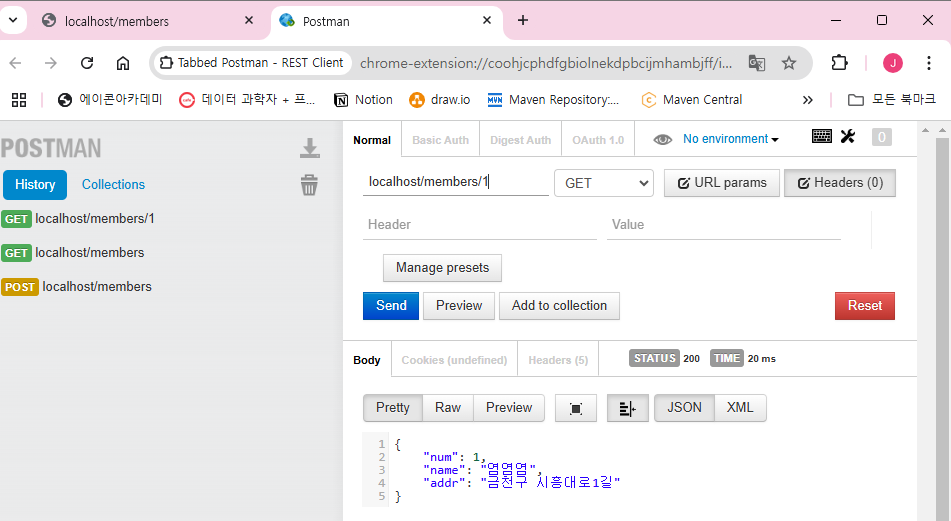The height and width of the screenshot is (521, 951).
Task: Click Add to collection
Action: pos(559,306)
